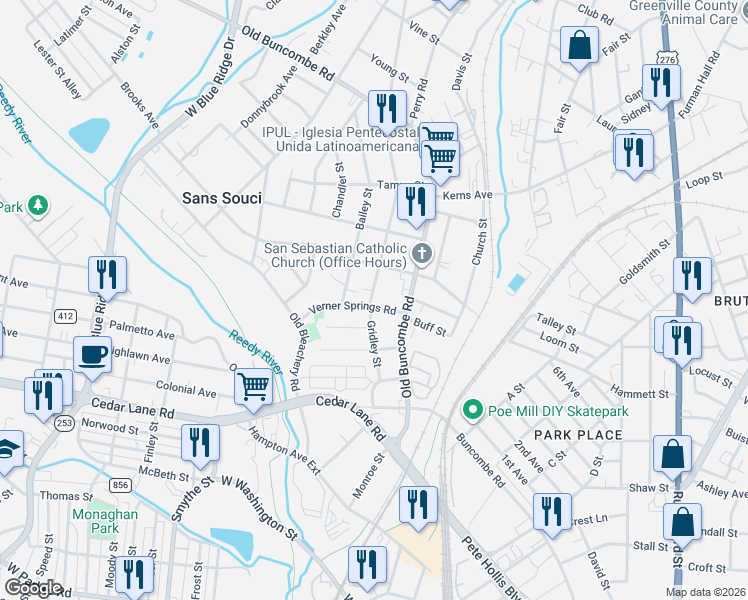The height and width of the screenshot is (600, 748).
Task: Select the Monroe St label
Action: point(368,476)
